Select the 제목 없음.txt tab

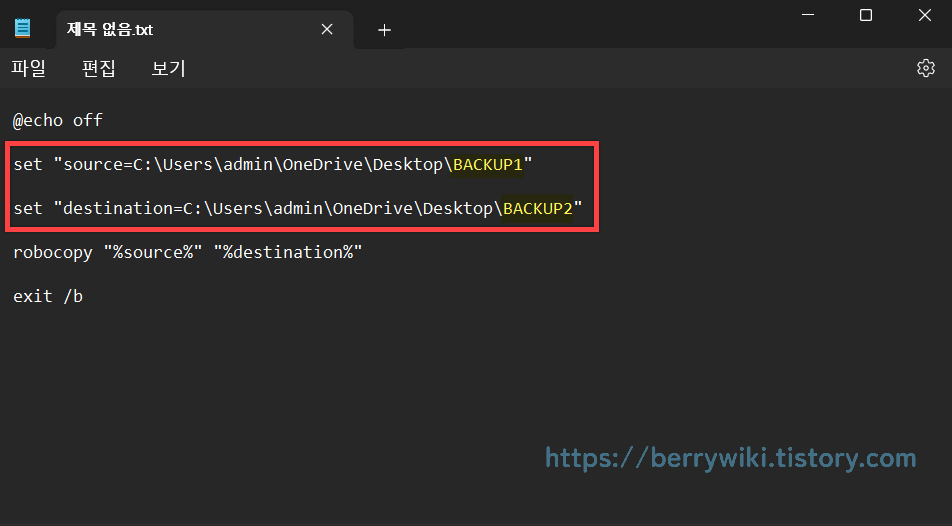point(204,30)
